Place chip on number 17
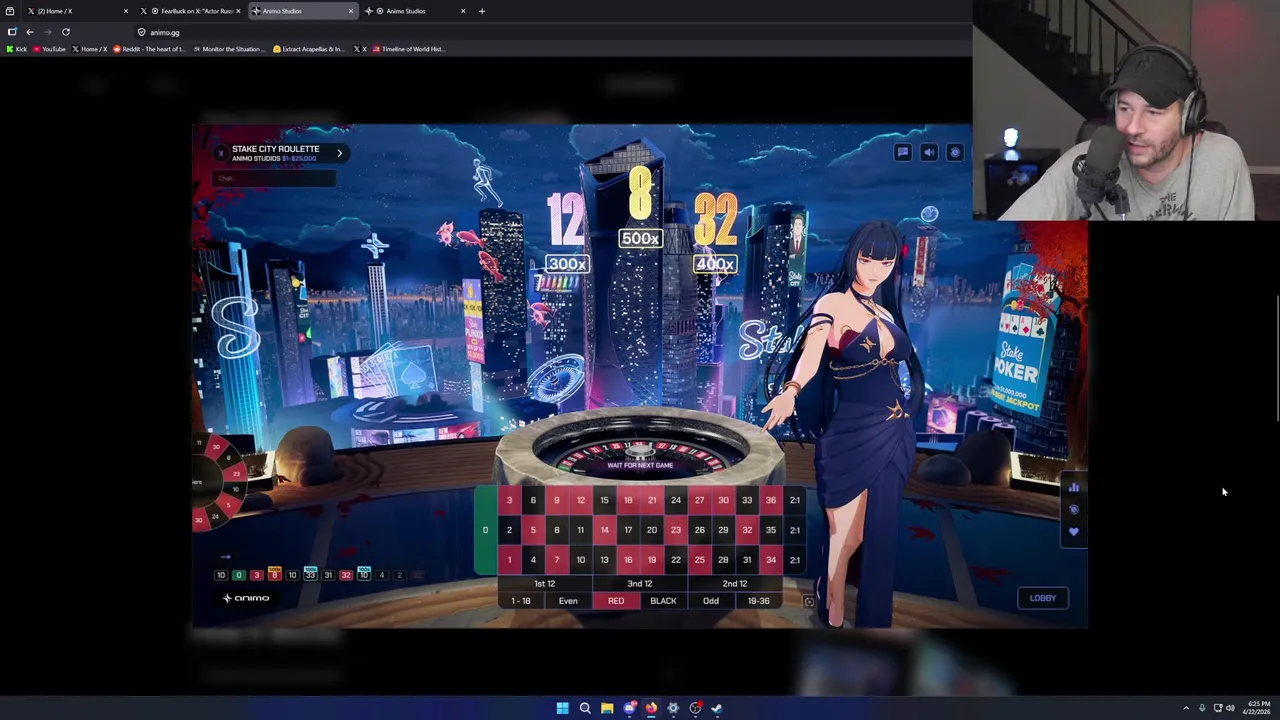Image resolution: width=1280 pixels, height=720 pixels. 628,530
